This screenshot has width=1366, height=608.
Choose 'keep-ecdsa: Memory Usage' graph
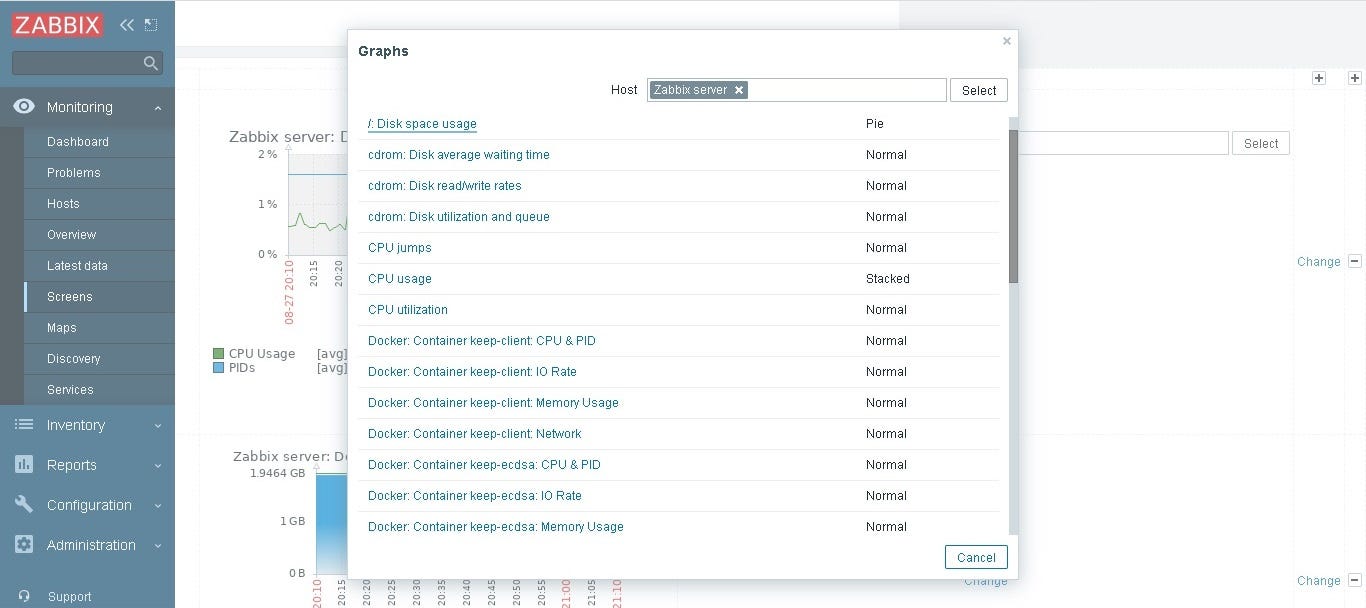click(x=496, y=527)
